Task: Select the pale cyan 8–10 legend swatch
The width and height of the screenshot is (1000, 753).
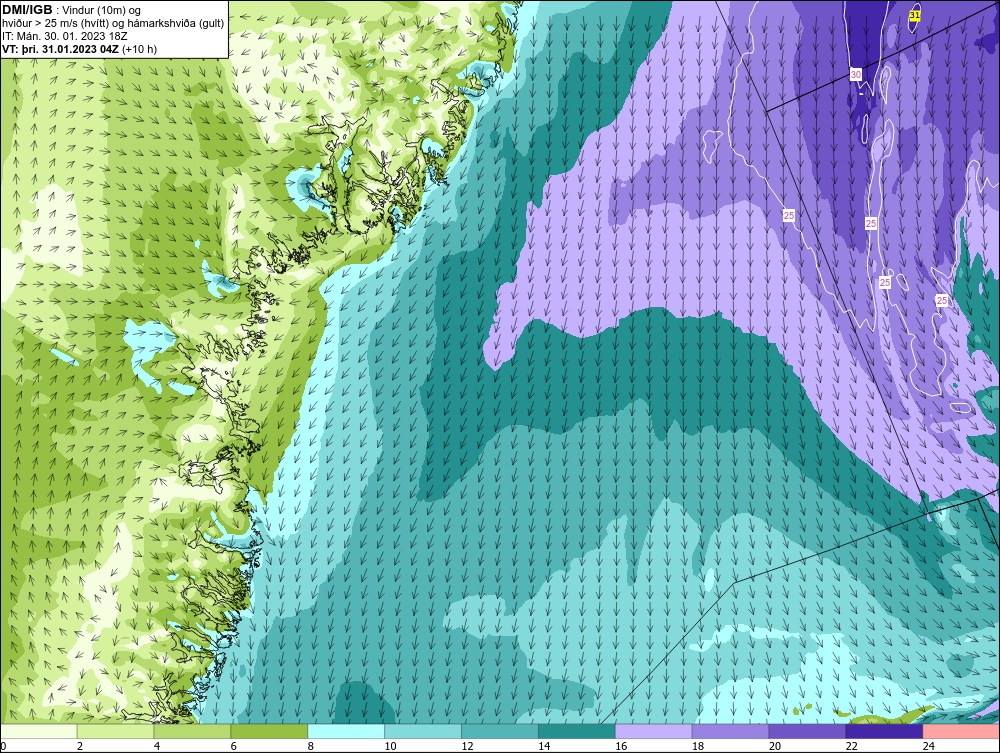Action: click(x=346, y=731)
